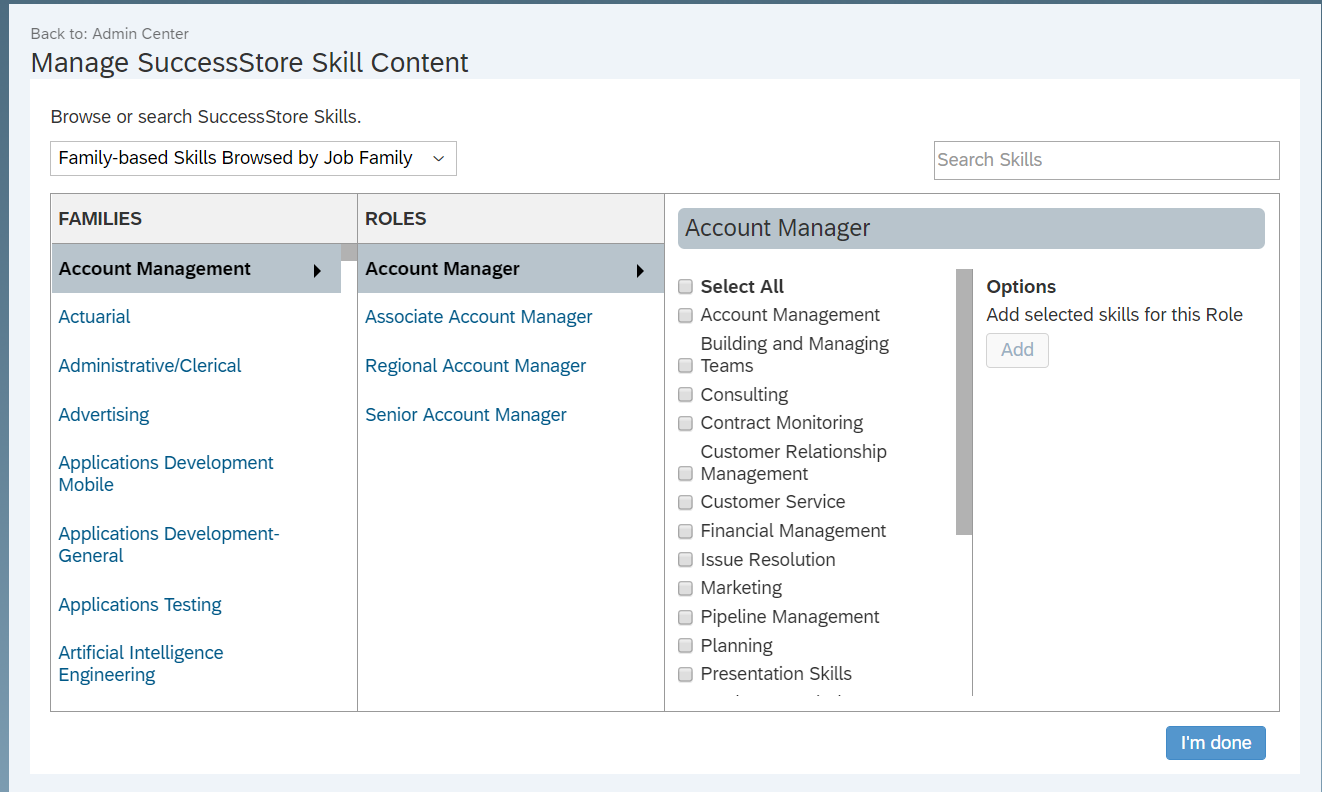Click the Add button under Options
Screen dimensions: 1322x792
click(1017, 350)
